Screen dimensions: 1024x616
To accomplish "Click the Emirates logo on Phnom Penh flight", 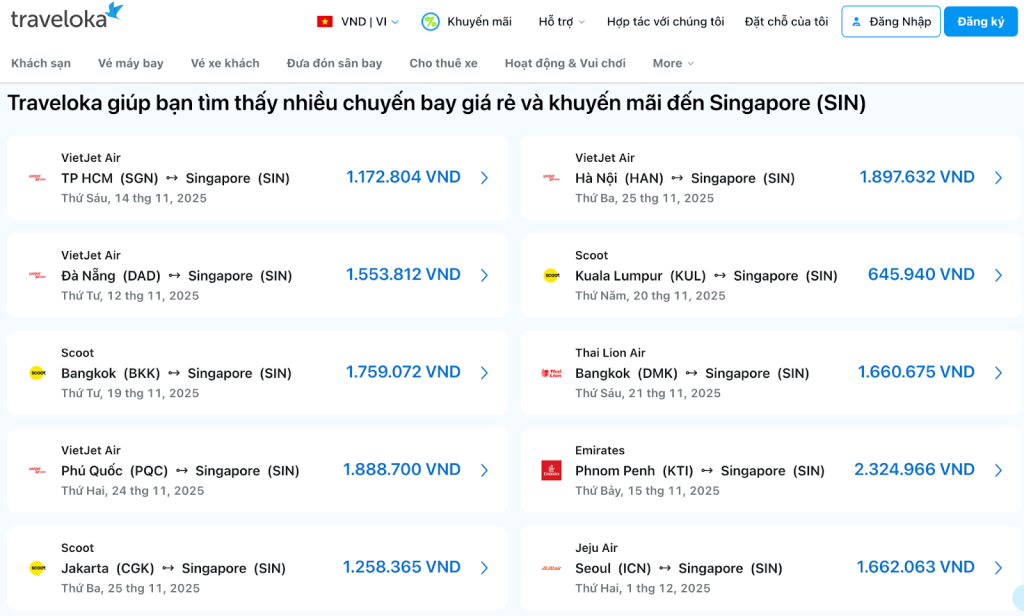I will (551, 470).
